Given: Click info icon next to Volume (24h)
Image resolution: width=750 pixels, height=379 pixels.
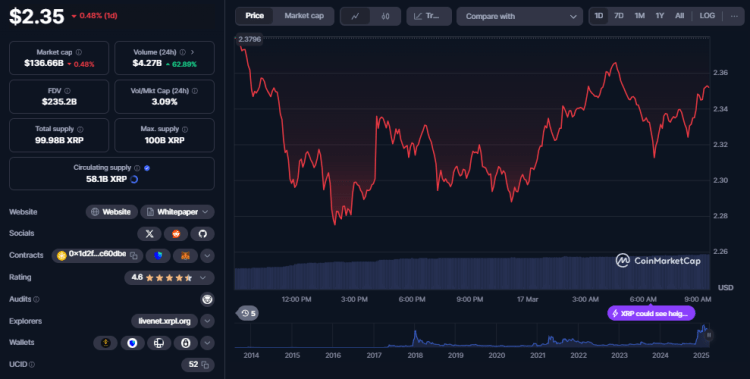Looking at the screenshot, I should tap(182, 52).
